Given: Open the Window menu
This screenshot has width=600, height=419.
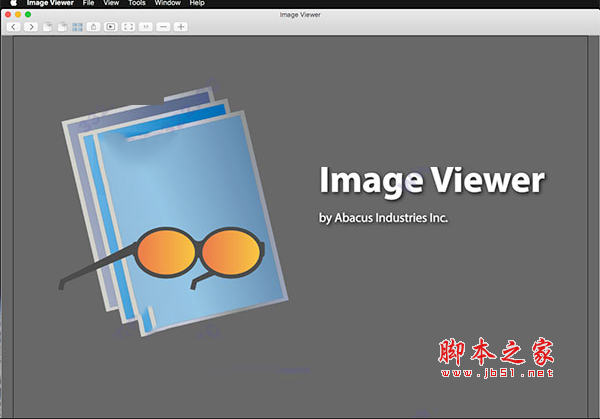Looking at the screenshot, I should [x=168, y=3].
